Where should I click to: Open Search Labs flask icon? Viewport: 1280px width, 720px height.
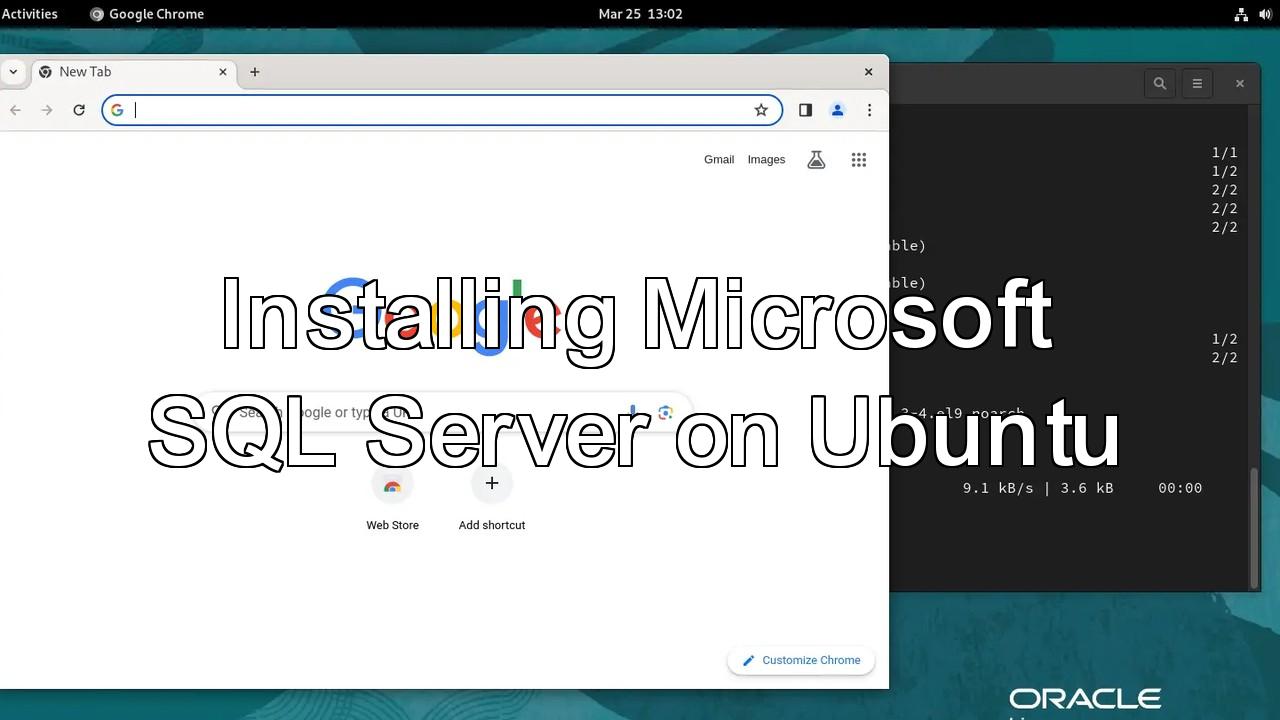pos(816,160)
